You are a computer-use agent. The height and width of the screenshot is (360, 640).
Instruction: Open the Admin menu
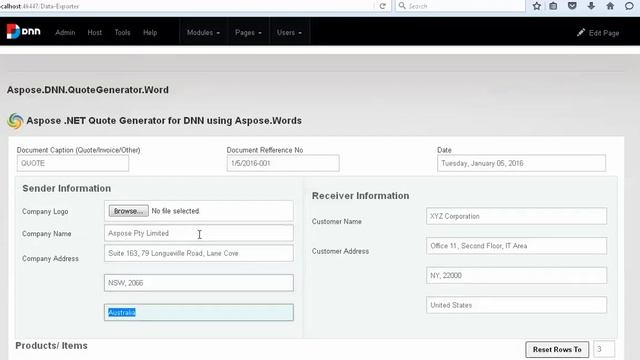click(x=65, y=32)
